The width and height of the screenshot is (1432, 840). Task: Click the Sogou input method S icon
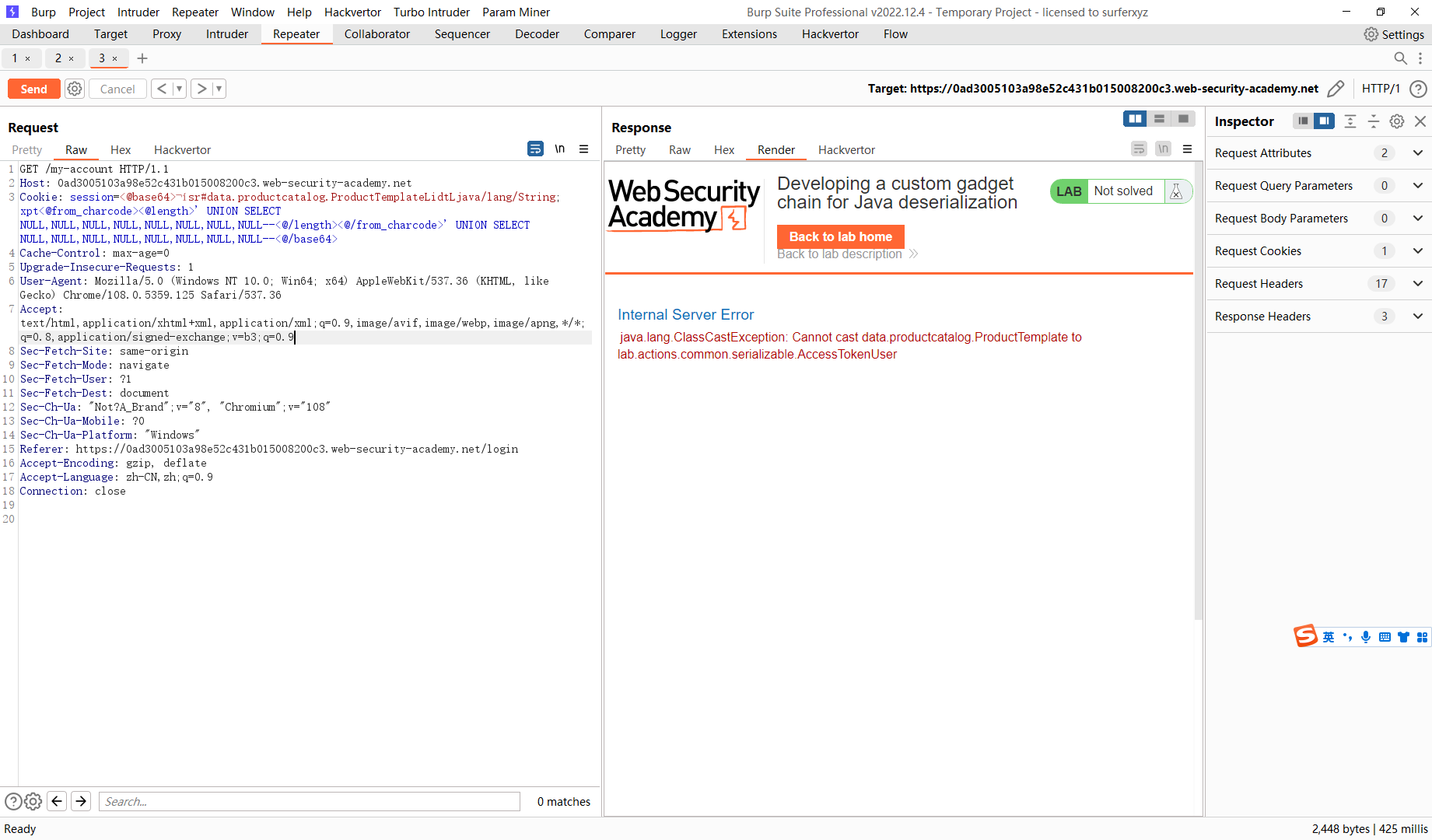pyautogui.click(x=1305, y=636)
